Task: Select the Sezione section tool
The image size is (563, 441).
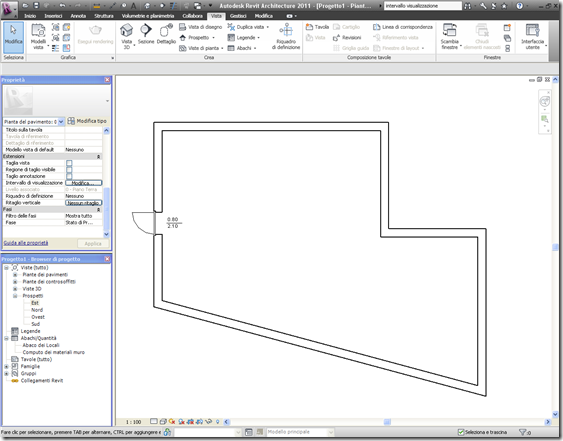Action: click(x=146, y=34)
